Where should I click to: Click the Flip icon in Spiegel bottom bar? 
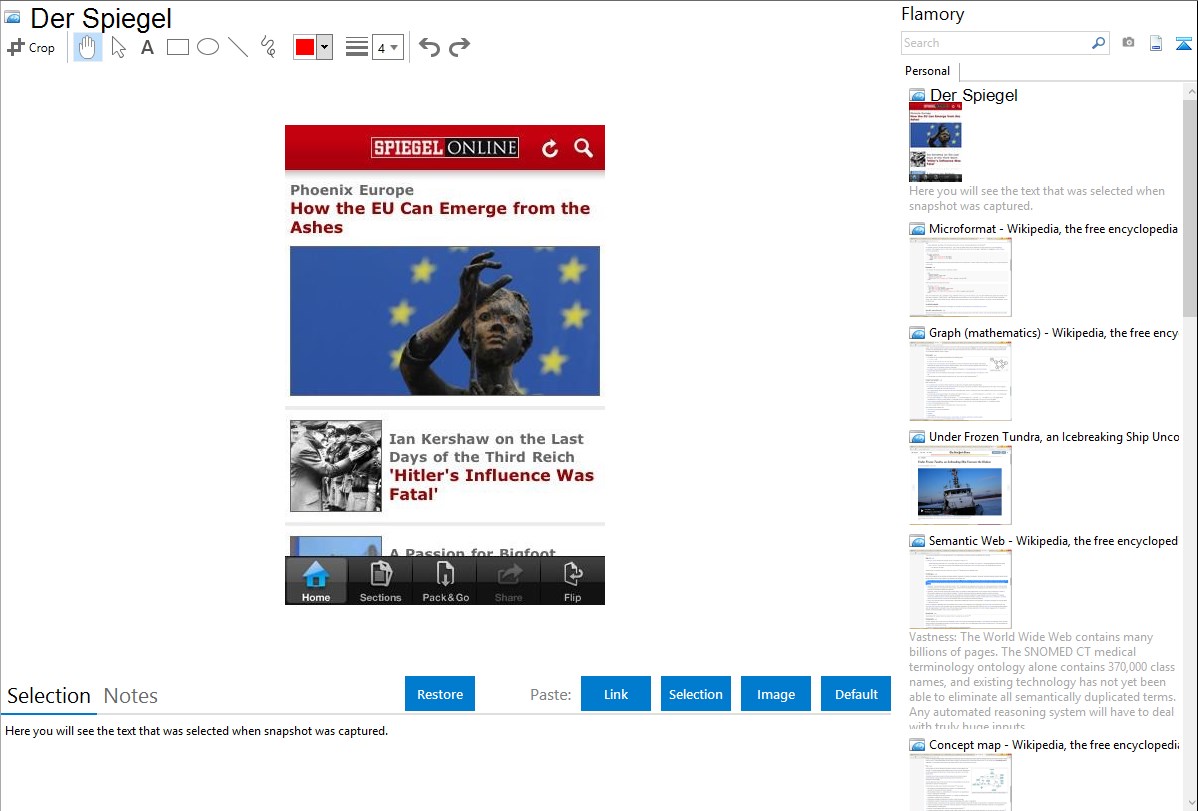572,581
